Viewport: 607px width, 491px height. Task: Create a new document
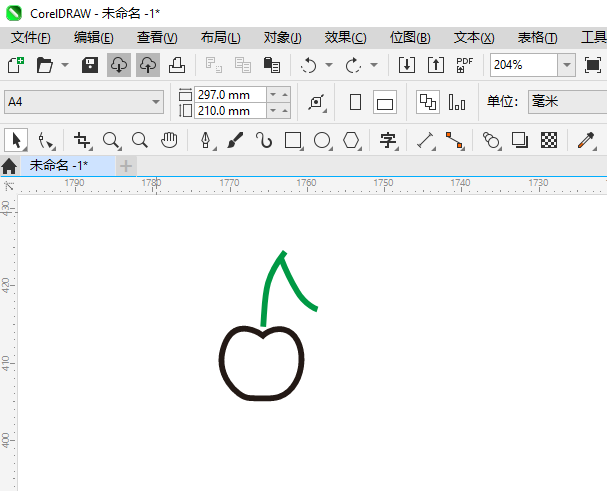(x=16, y=65)
